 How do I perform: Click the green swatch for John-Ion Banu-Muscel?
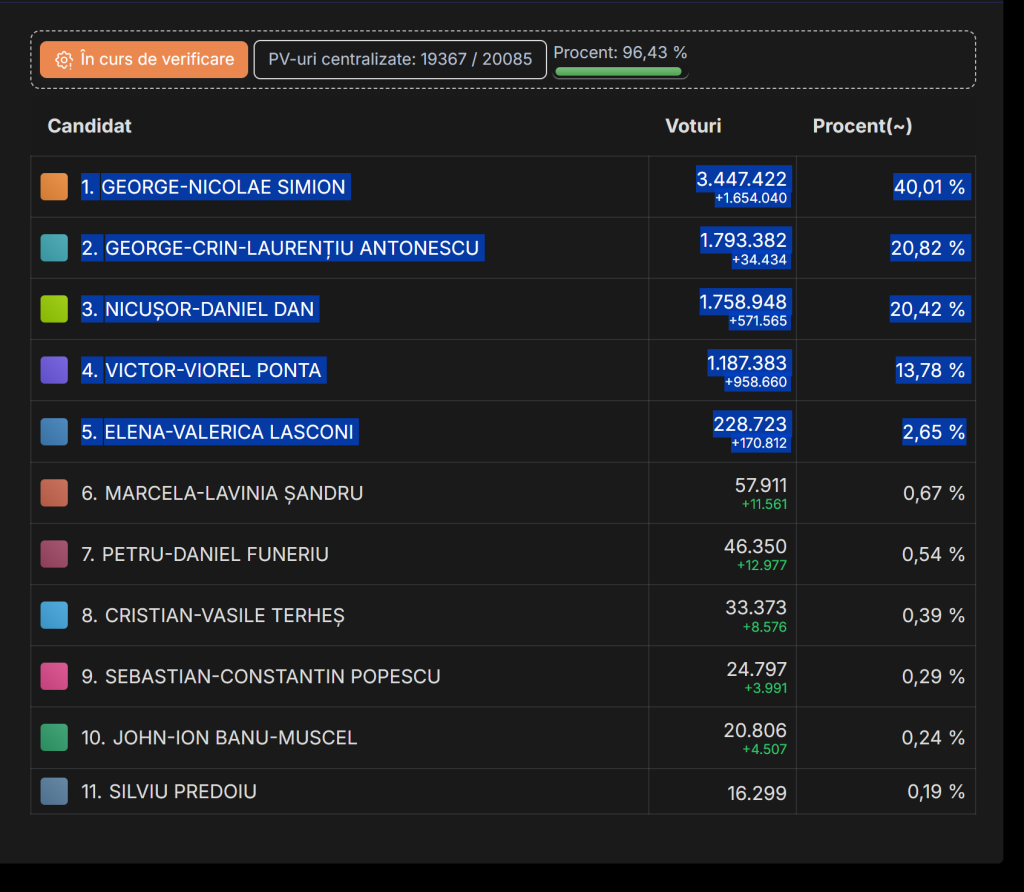point(54,737)
